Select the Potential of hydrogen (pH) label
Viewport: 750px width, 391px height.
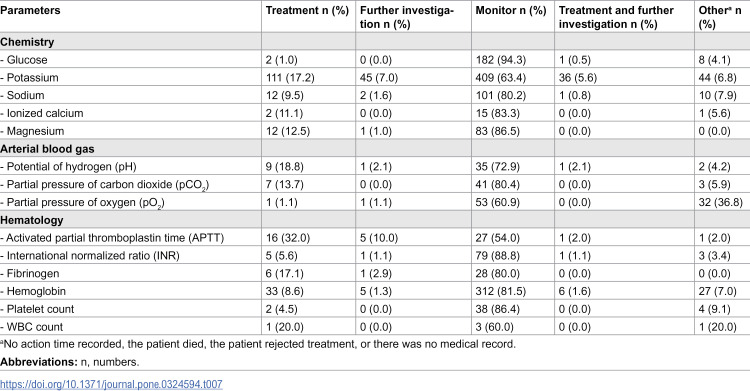tap(68, 167)
